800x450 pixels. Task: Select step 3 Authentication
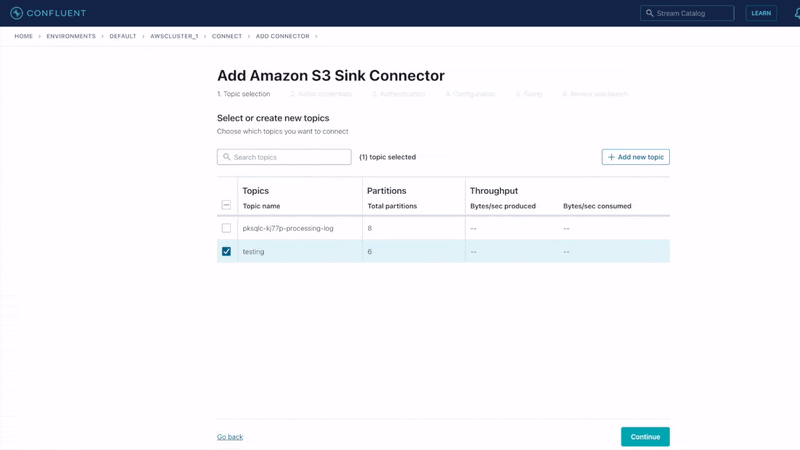tap(398, 94)
